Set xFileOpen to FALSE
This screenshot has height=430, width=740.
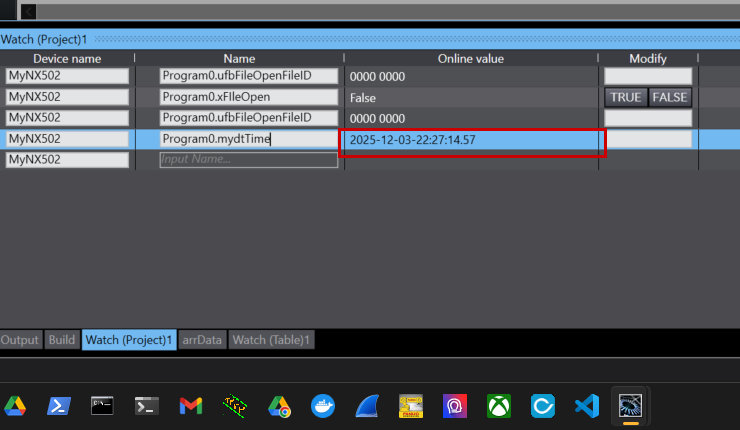coord(670,97)
